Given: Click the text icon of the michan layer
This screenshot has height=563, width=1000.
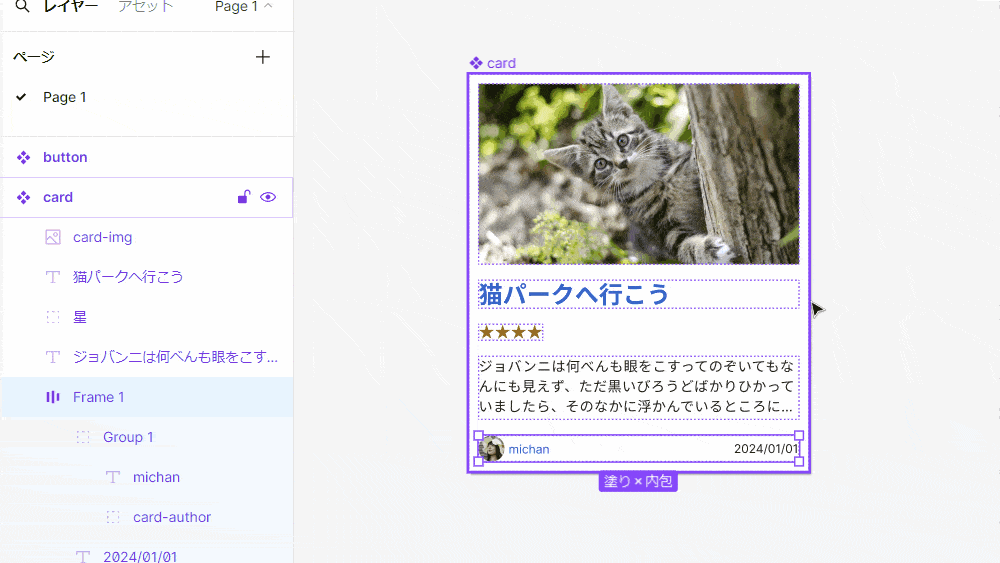Looking at the screenshot, I should [113, 477].
